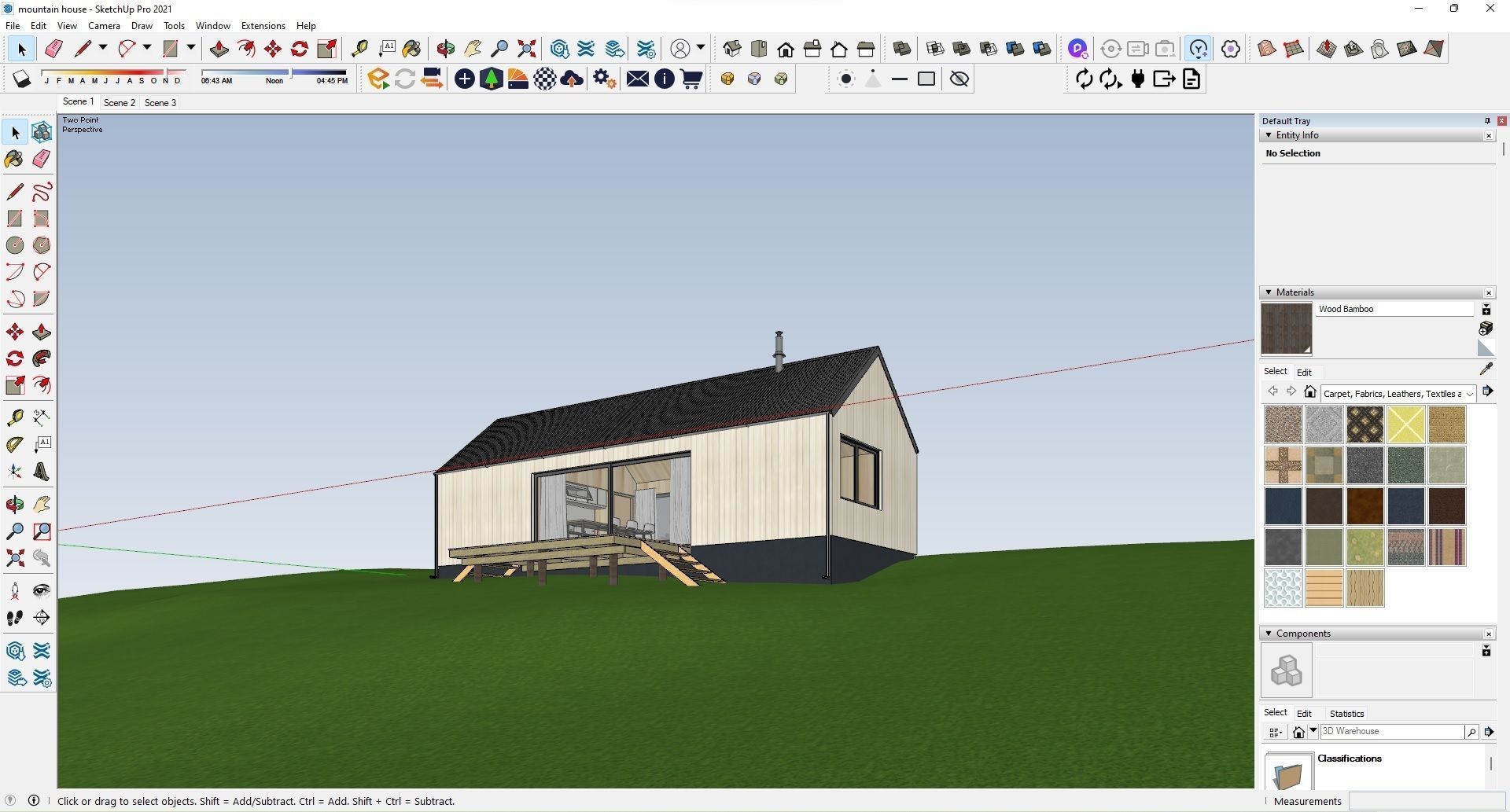Select the Push/Pull tool in top toolbar

[219, 49]
